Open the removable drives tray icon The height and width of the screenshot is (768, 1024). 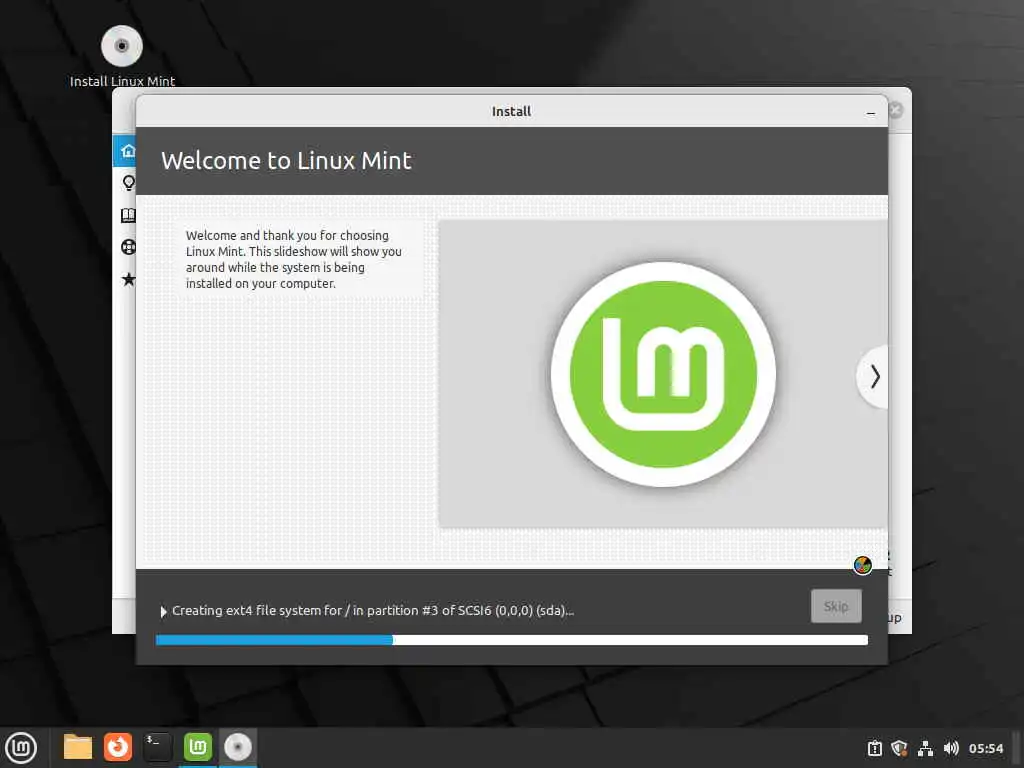pos(874,748)
